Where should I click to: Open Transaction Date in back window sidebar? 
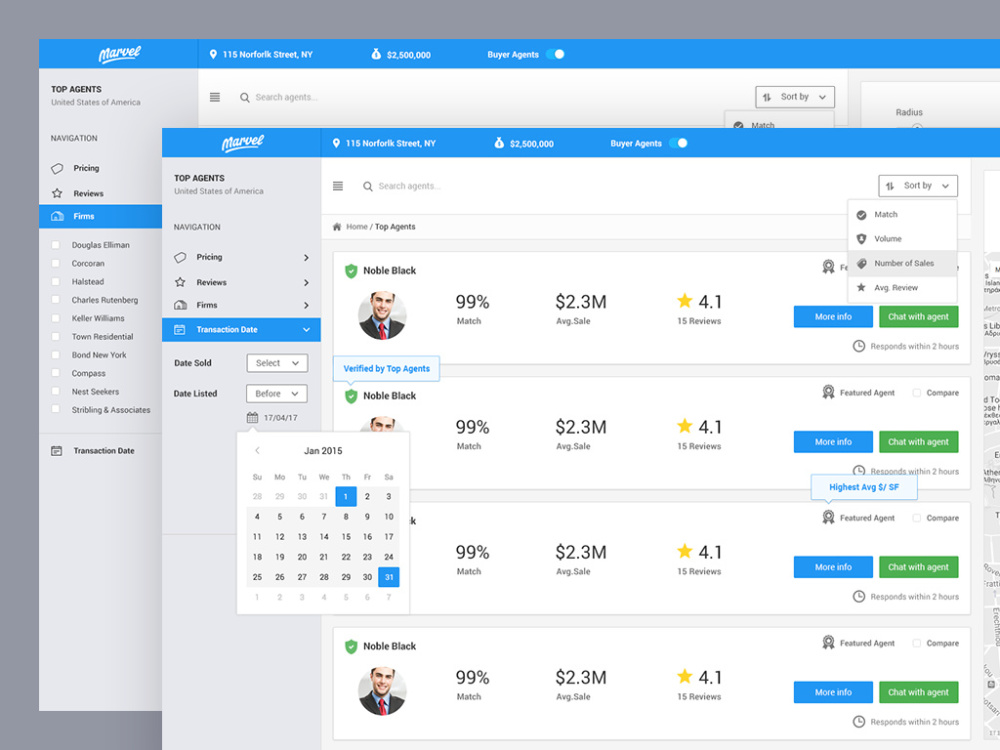click(100, 451)
